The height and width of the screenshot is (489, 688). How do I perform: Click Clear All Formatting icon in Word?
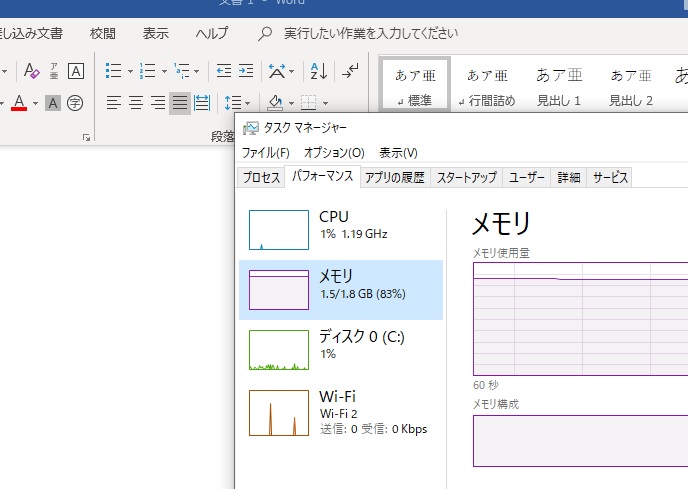pyautogui.click(x=32, y=71)
